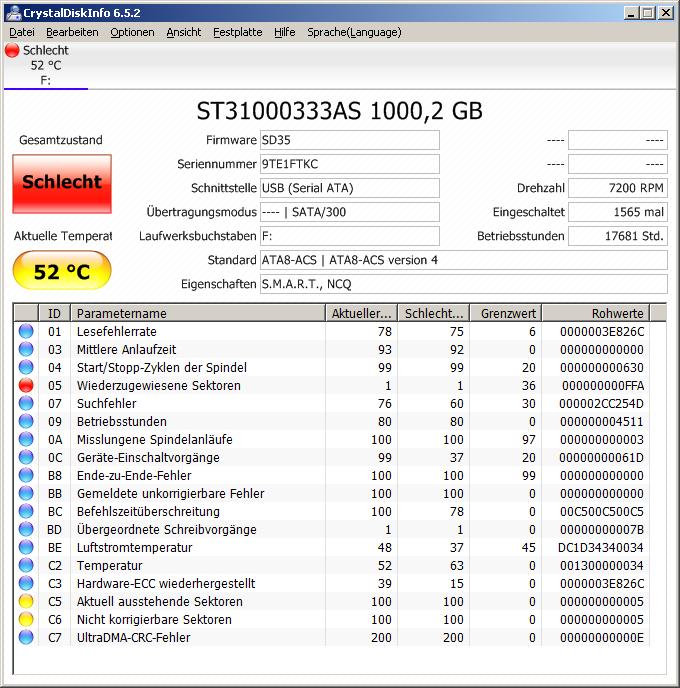Click the Laufwerksbuchstaben field F:

click(350, 236)
